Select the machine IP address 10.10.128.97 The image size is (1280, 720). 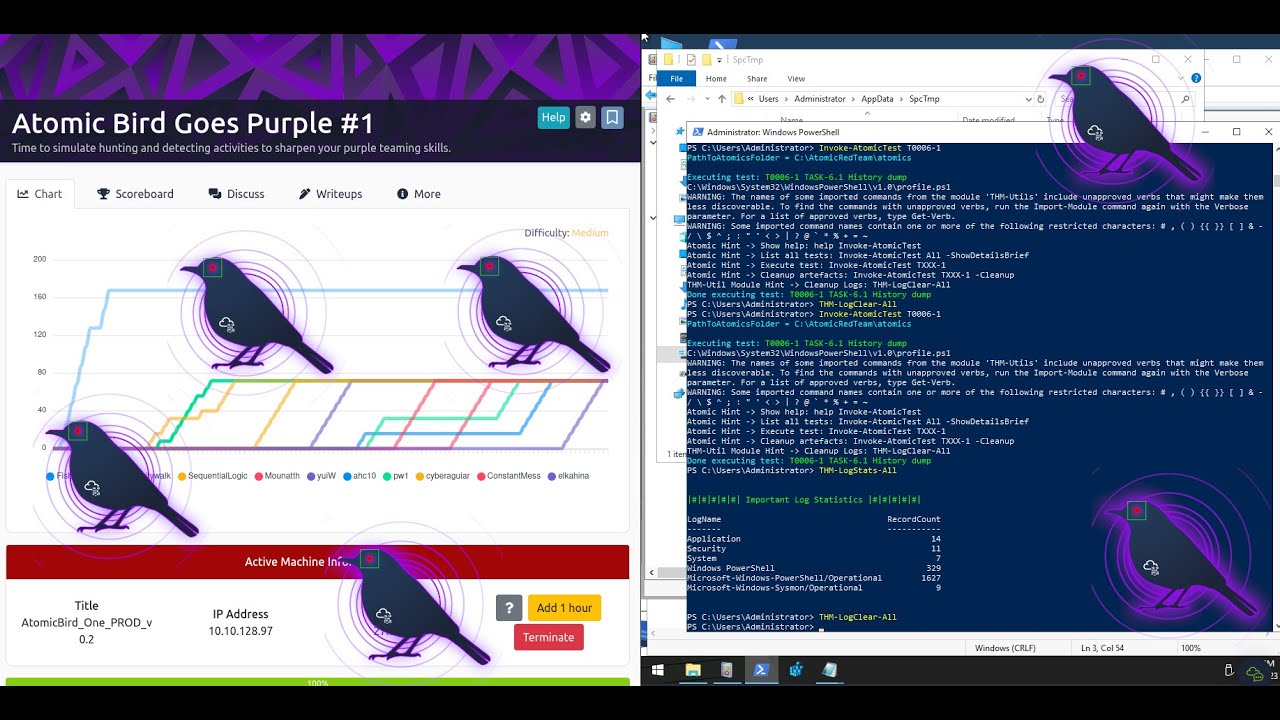[240, 631]
